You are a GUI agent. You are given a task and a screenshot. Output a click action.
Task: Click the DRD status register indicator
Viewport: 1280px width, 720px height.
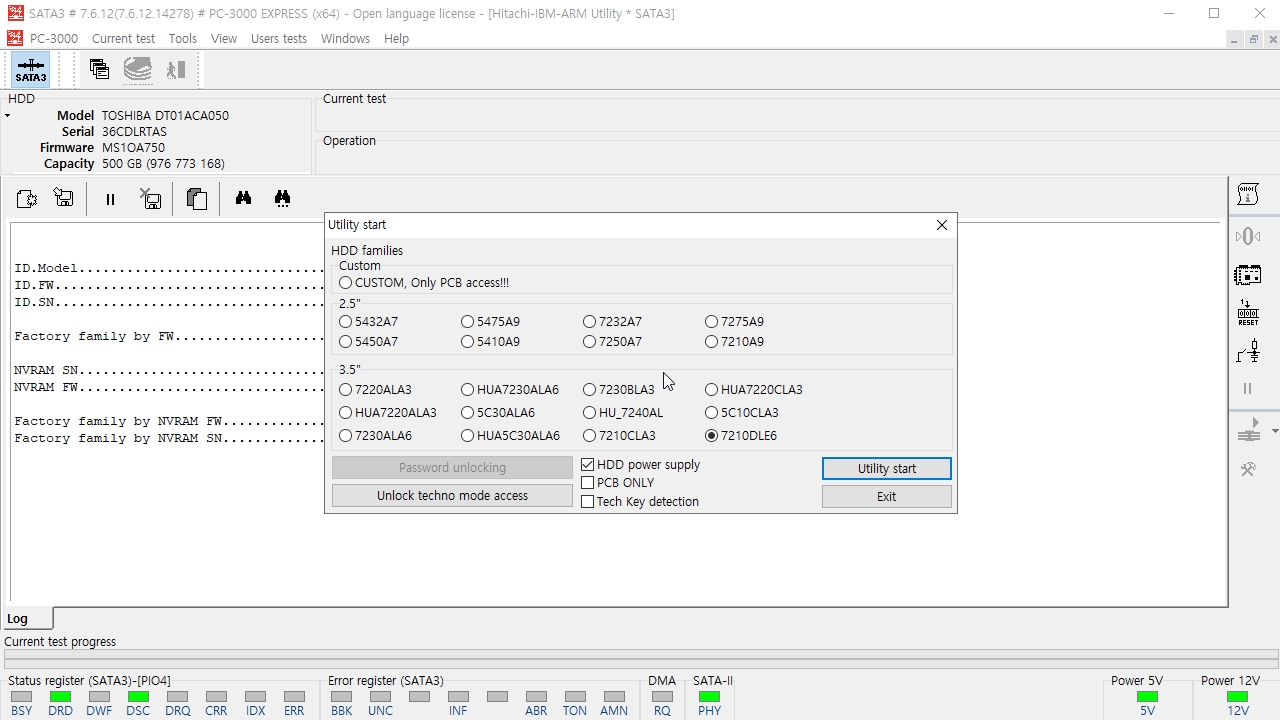click(x=60, y=697)
